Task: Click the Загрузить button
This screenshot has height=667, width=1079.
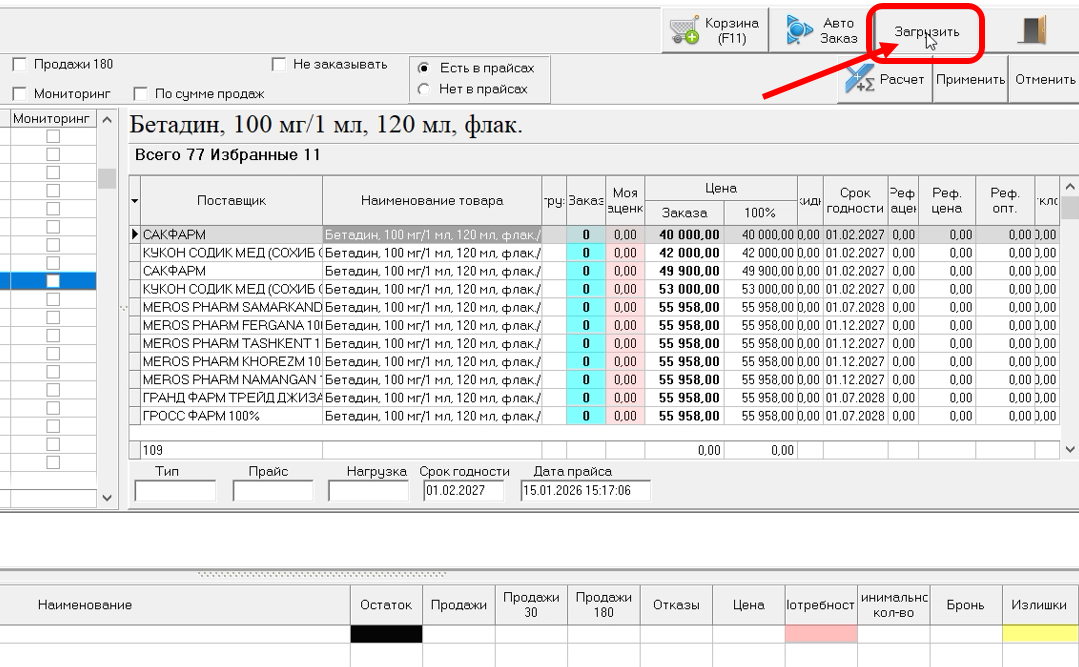Action: 926,32
